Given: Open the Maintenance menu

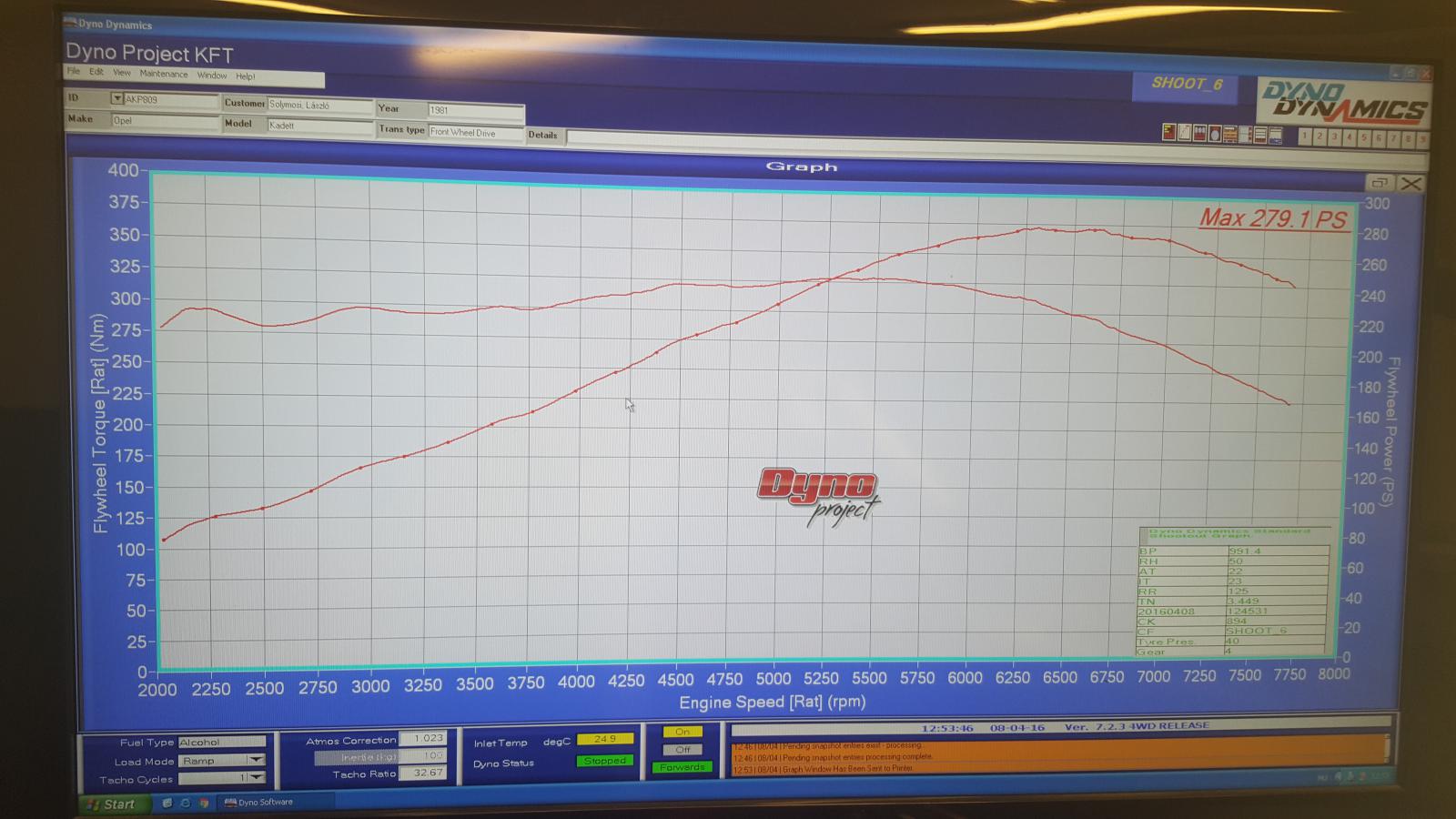Looking at the screenshot, I should coord(164,74).
